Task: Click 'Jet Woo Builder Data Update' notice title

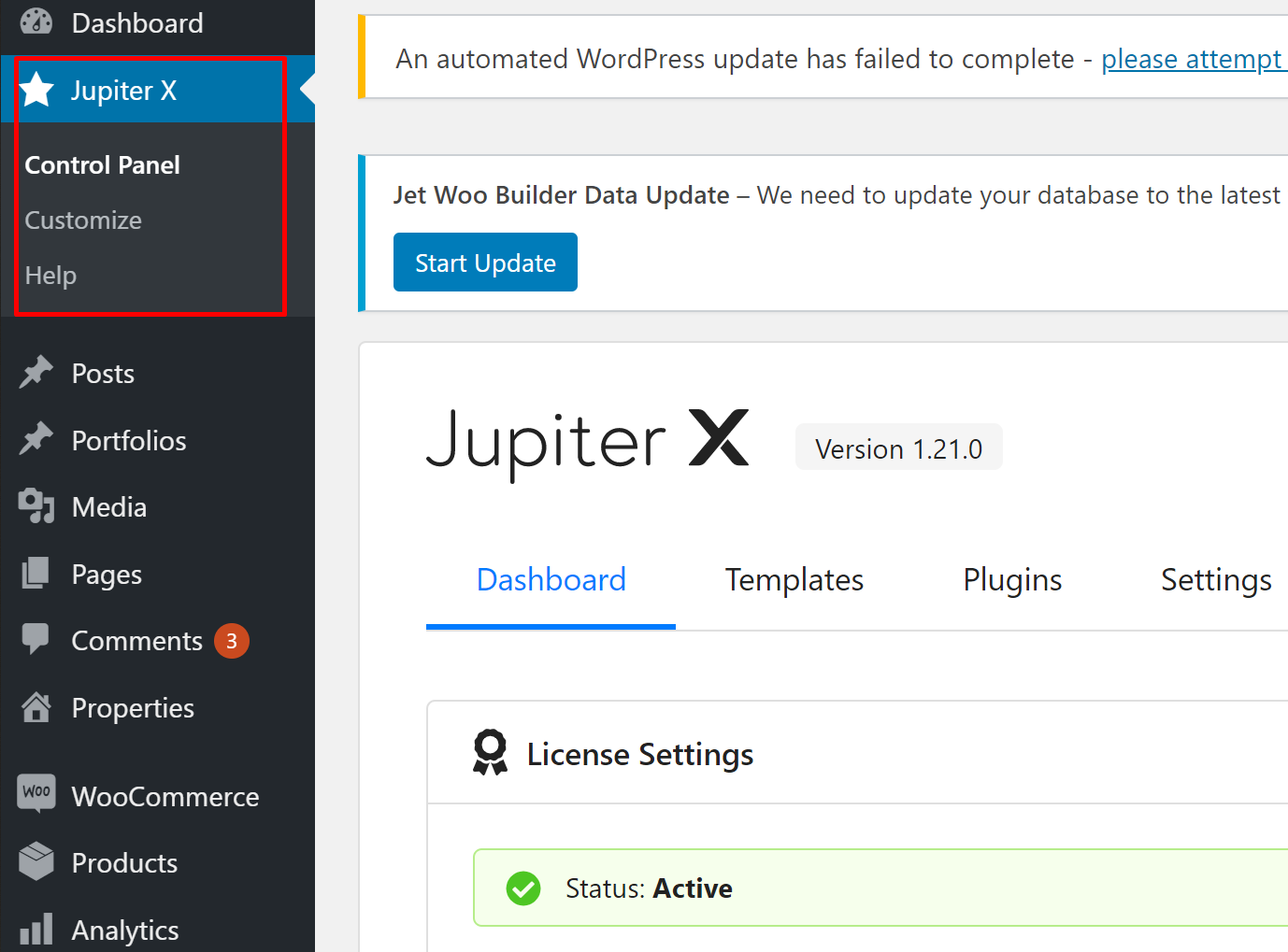Action: tap(561, 195)
